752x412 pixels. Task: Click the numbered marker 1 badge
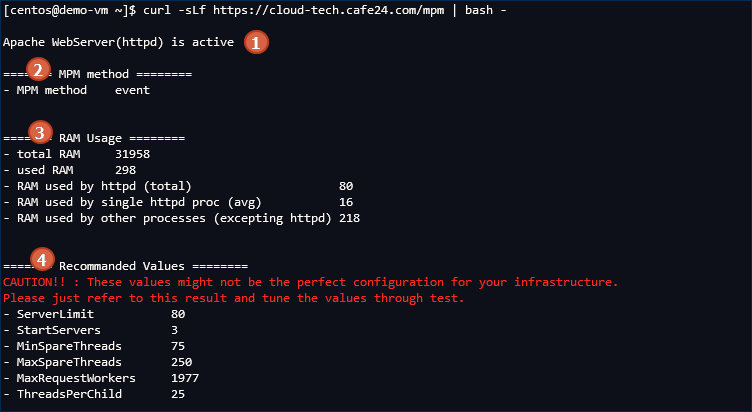257,43
